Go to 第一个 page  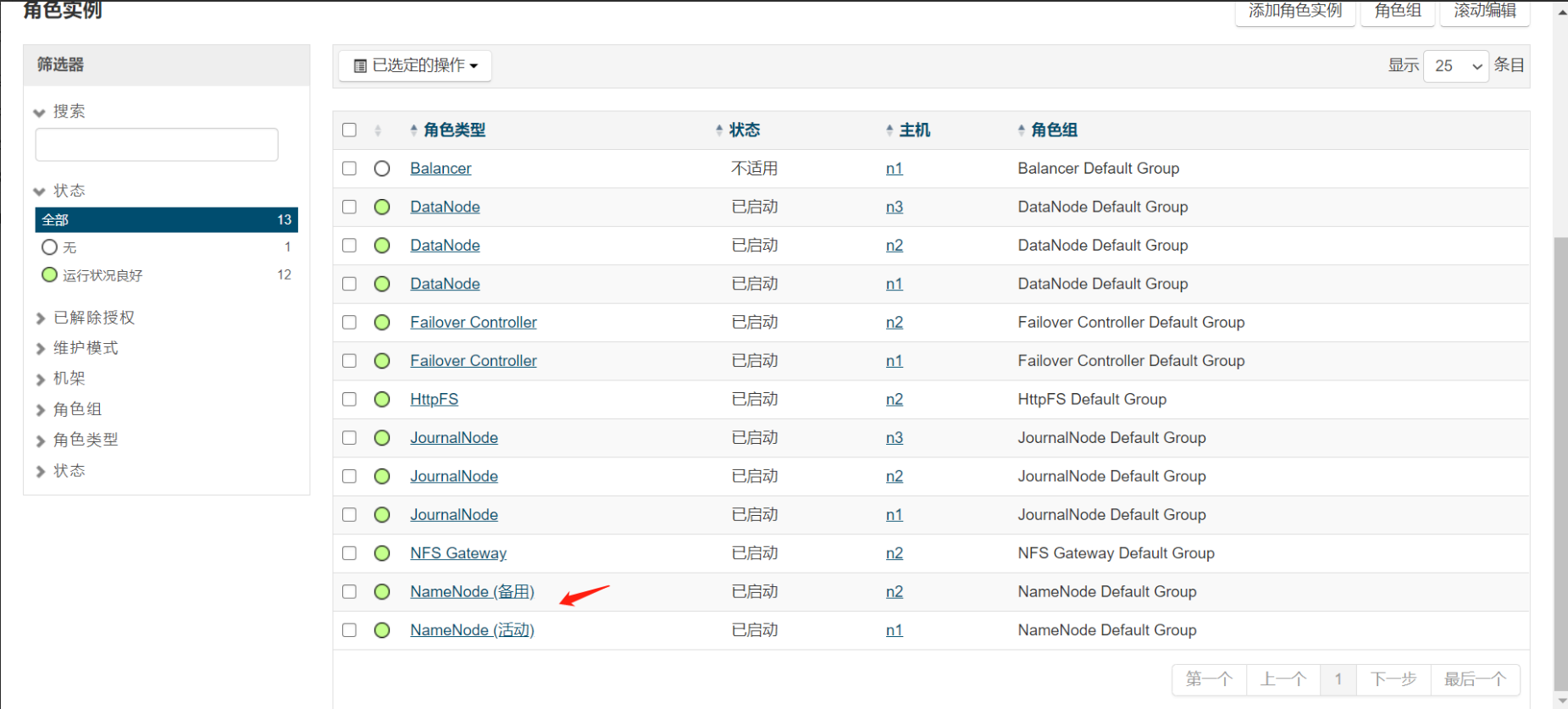click(1209, 679)
